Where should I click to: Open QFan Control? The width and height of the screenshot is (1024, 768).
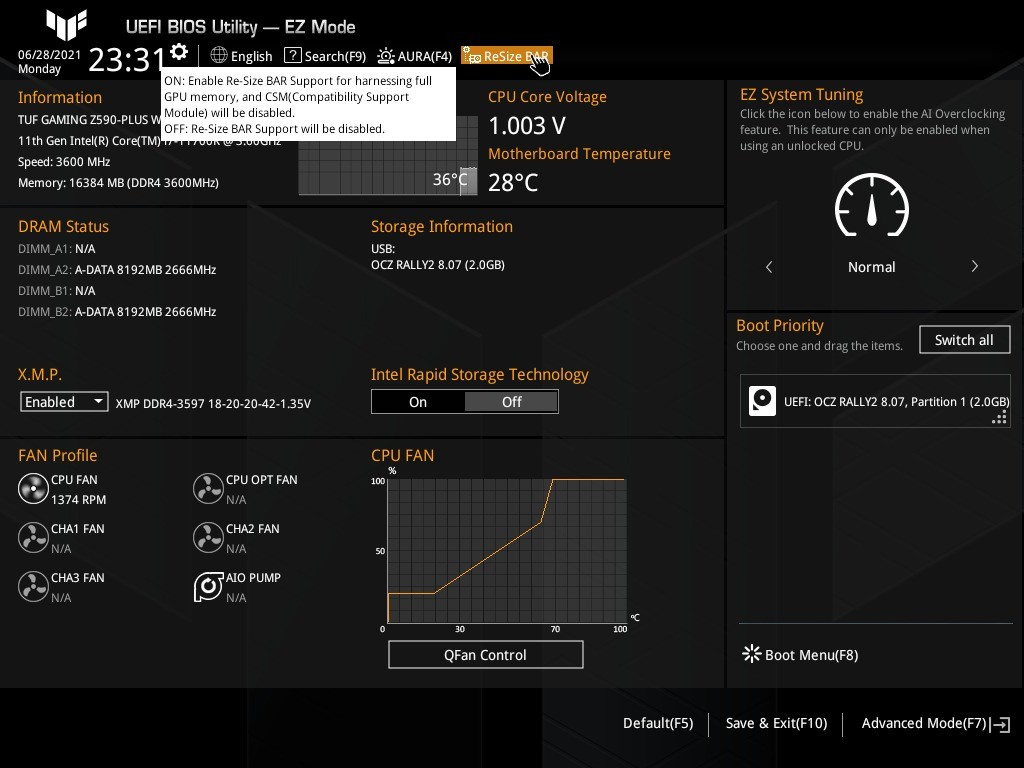(x=485, y=654)
